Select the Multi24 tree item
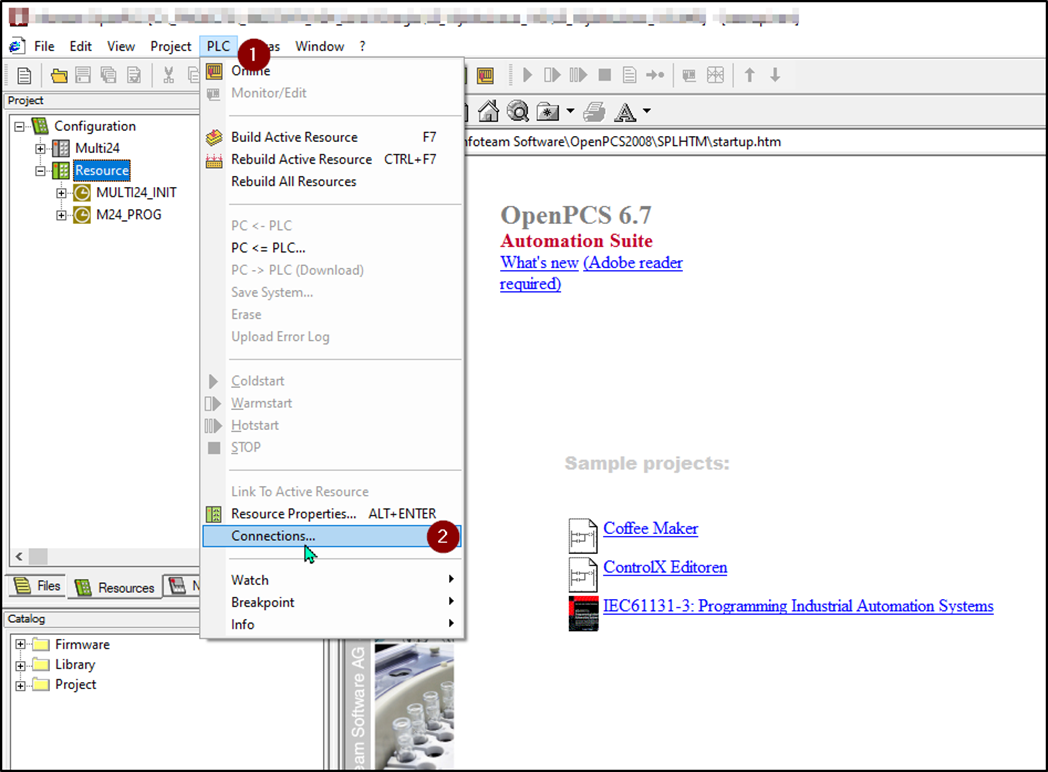The height and width of the screenshot is (772, 1048). point(97,148)
